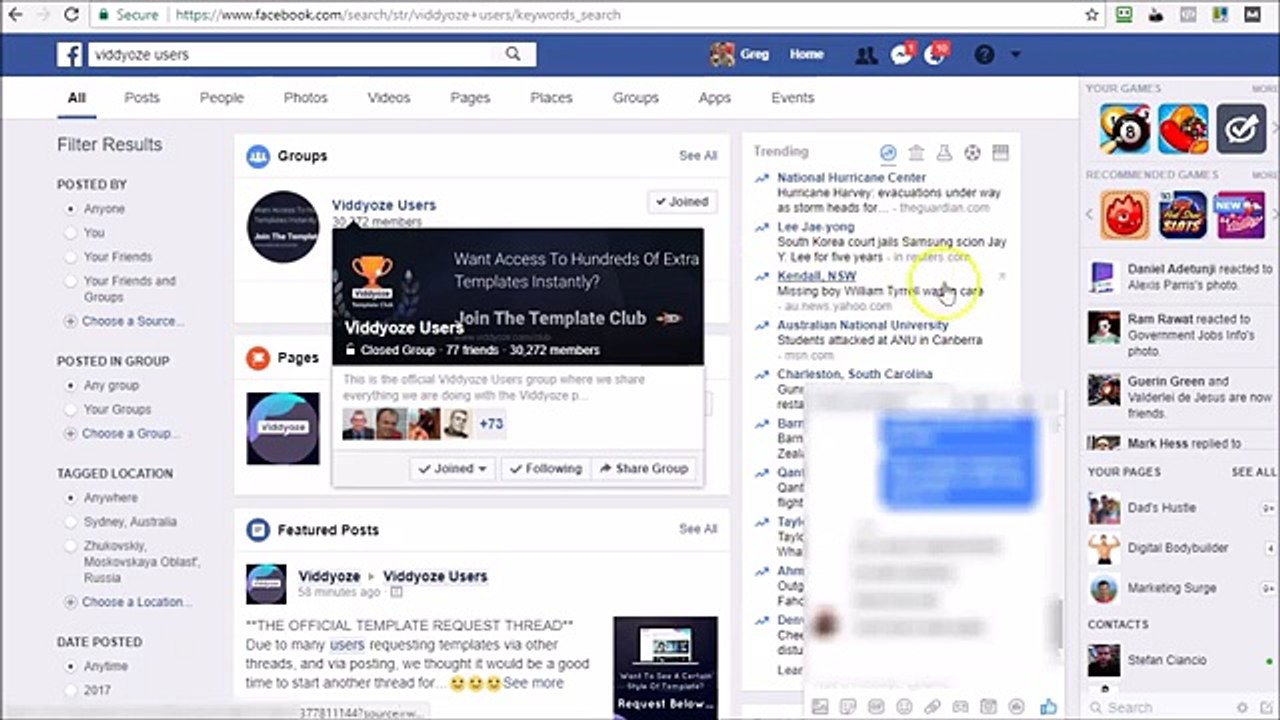Screen dimensions: 1280x720
Task: Open the Quick Help question icon
Action: click(x=984, y=55)
